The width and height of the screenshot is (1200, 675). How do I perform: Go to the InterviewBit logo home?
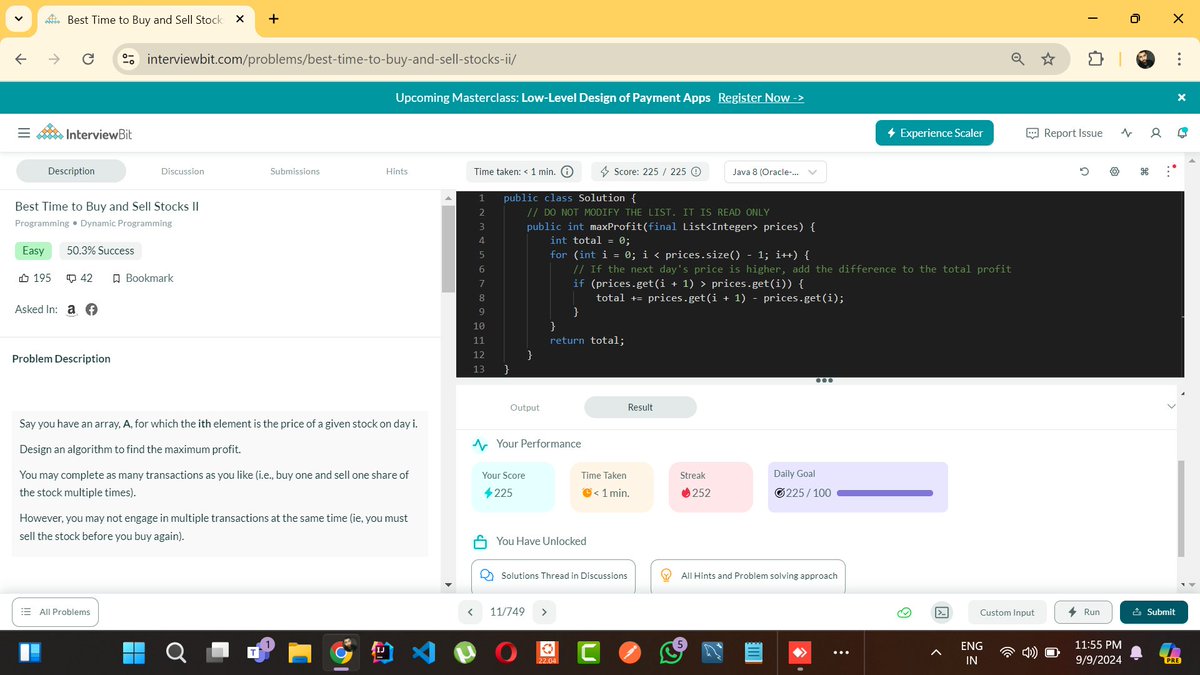point(84,134)
